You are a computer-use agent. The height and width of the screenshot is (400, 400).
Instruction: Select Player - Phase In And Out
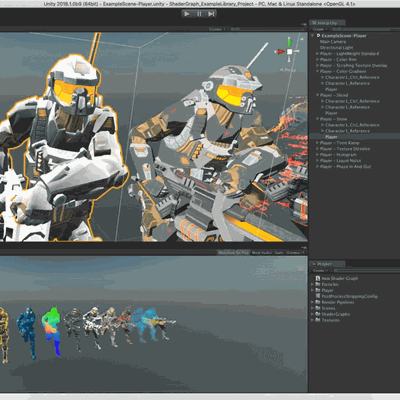click(345, 167)
